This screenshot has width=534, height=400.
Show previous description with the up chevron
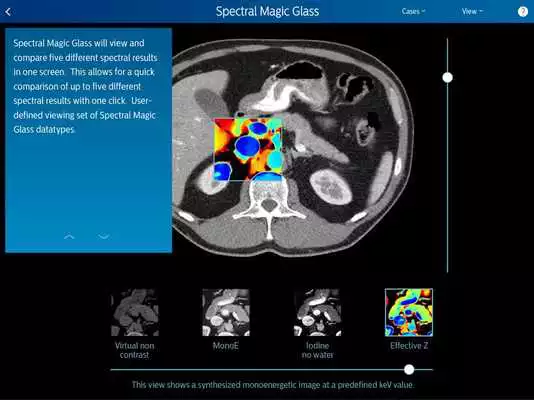69,236
